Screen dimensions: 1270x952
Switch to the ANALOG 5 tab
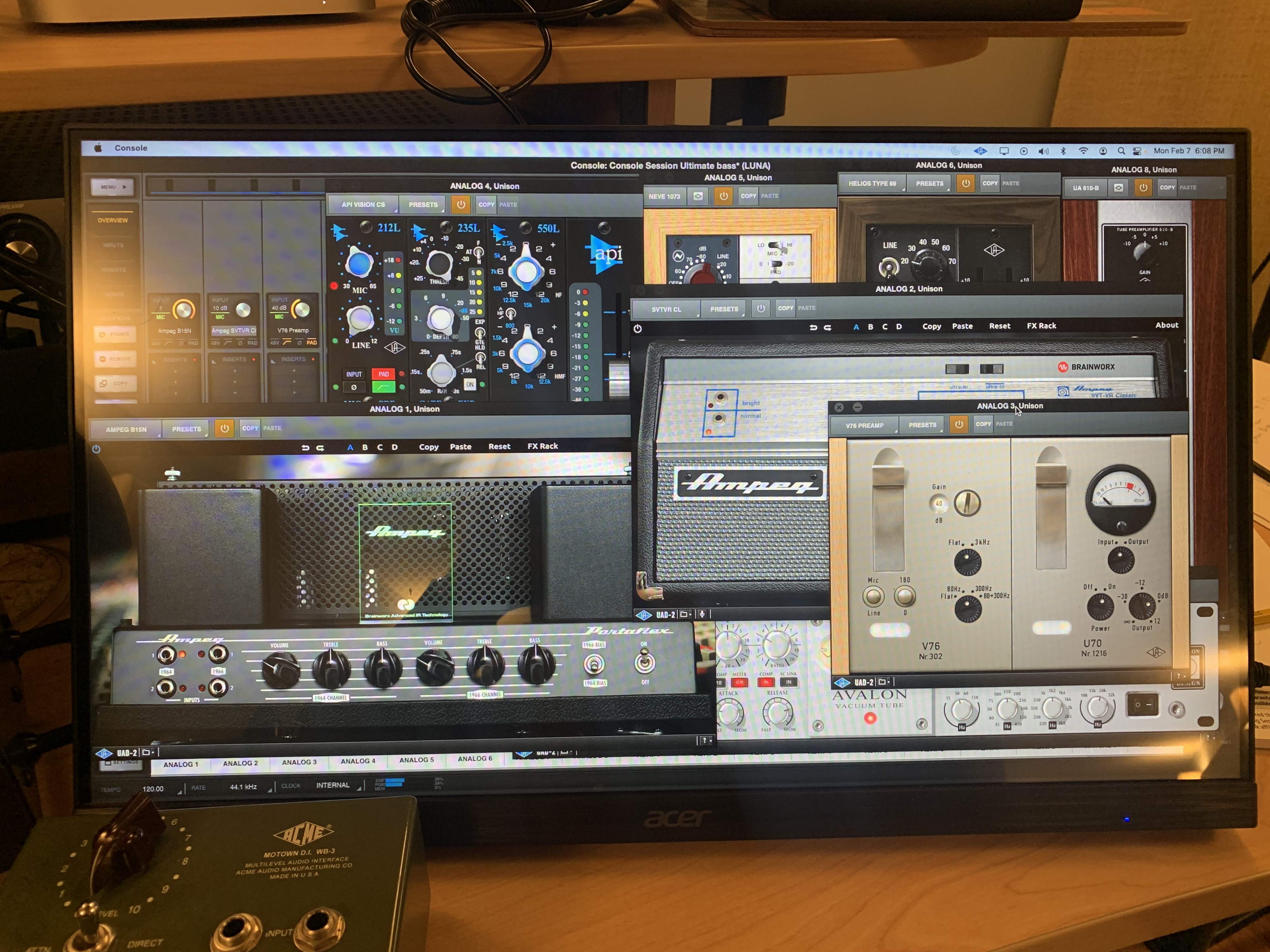tap(417, 760)
